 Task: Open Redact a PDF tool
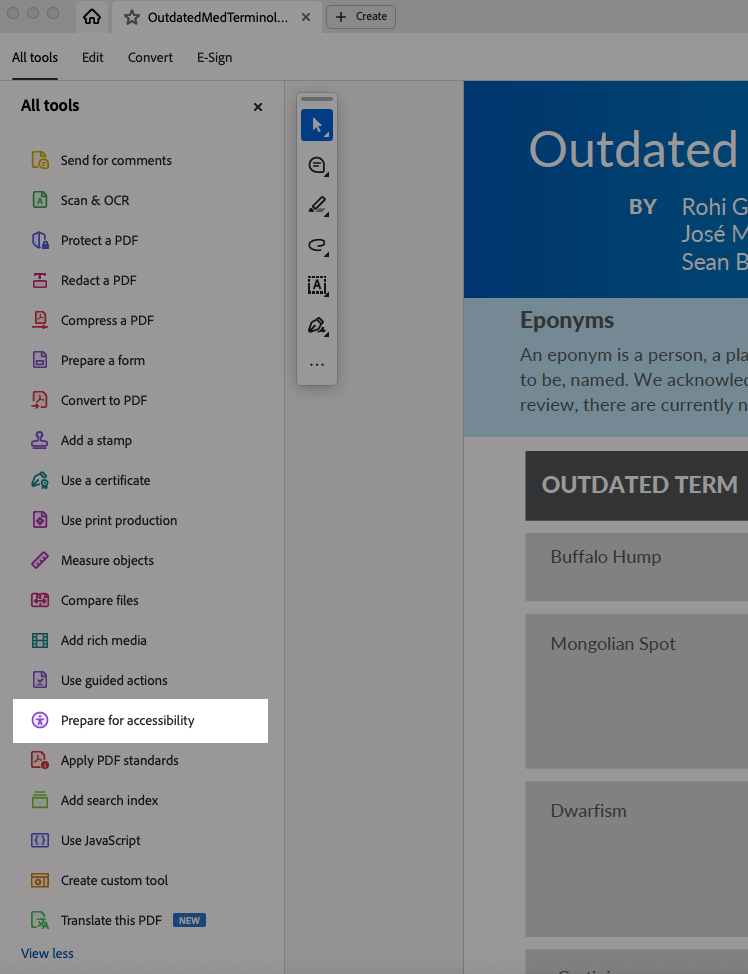tap(98, 280)
